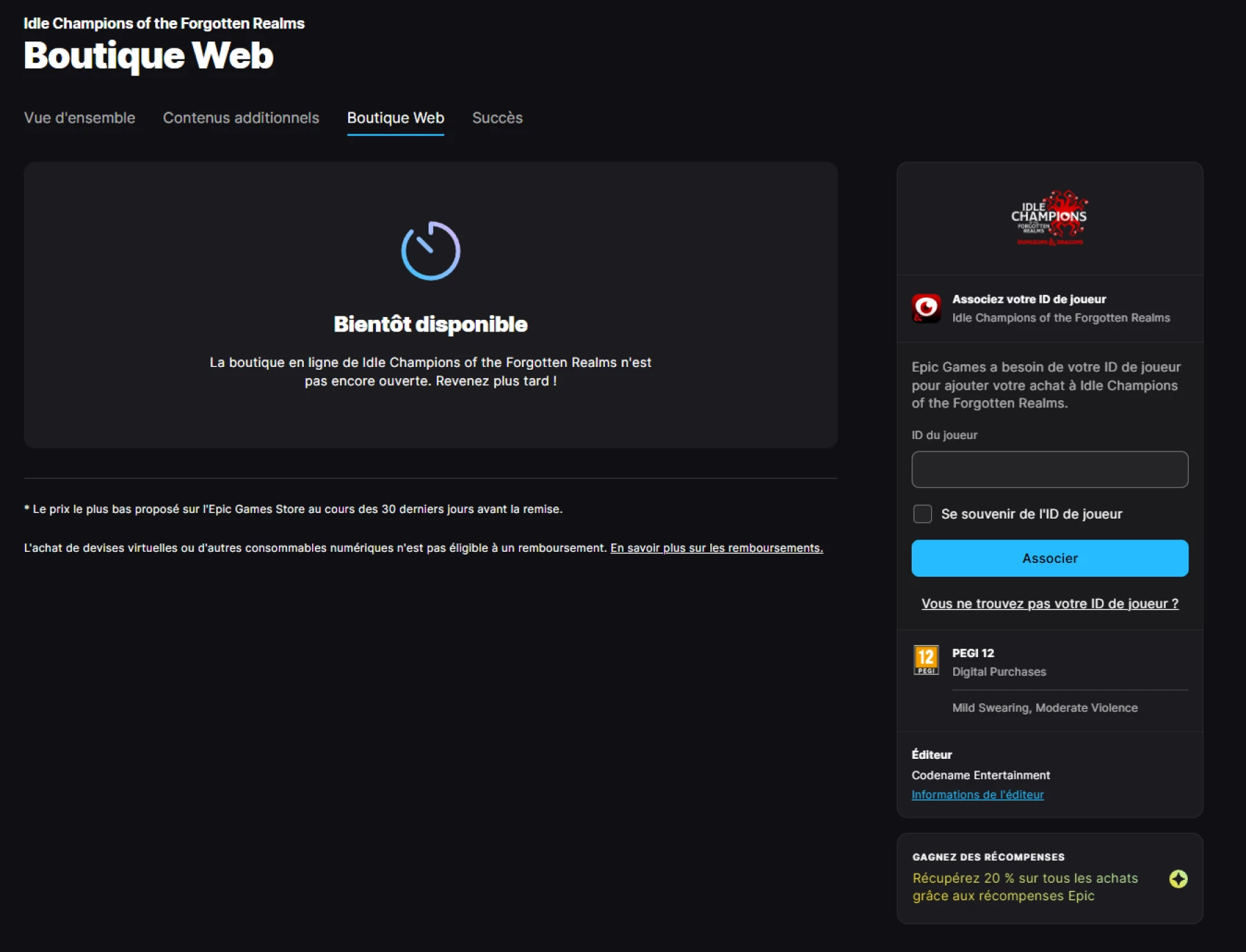
Task: Click the coming-soon timer icon
Action: [431, 251]
